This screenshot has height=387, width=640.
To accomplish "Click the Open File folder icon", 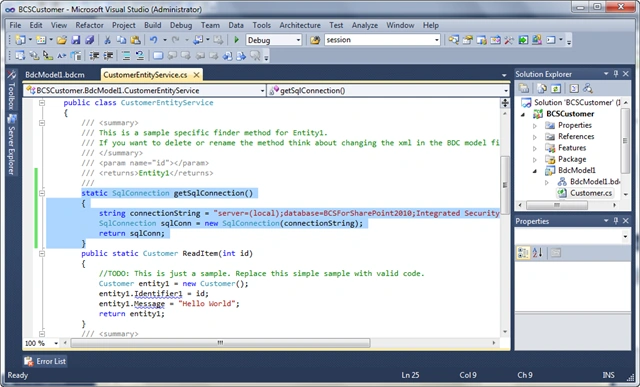I will coord(62,40).
